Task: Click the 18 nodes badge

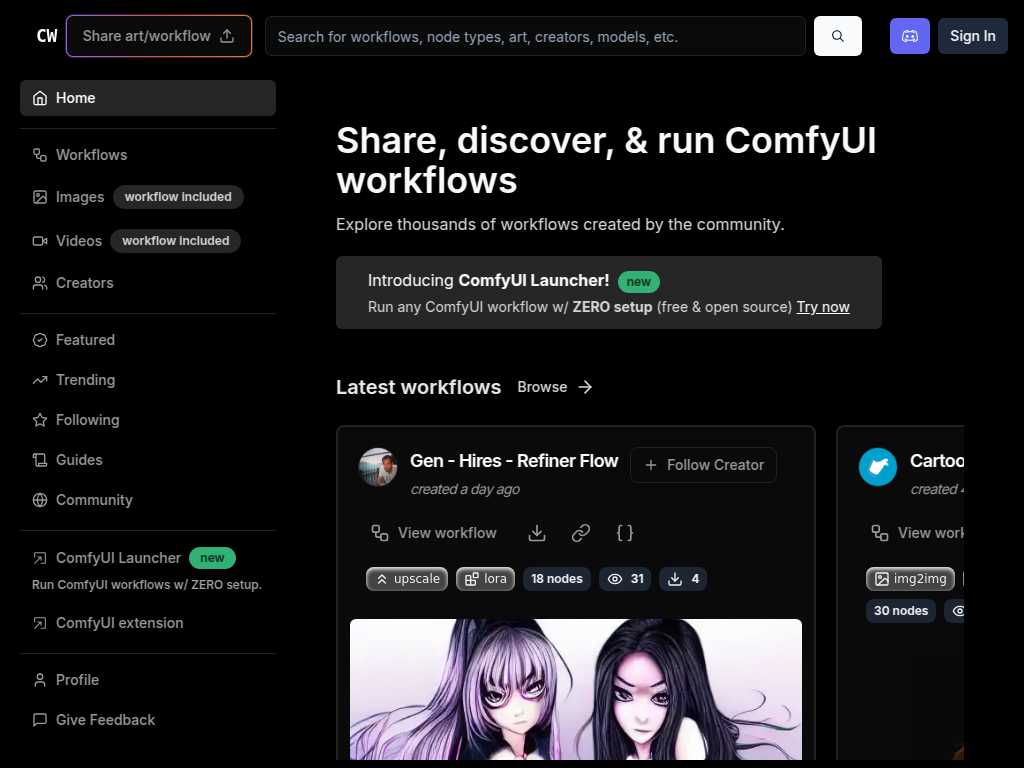Action: pos(556,579)
